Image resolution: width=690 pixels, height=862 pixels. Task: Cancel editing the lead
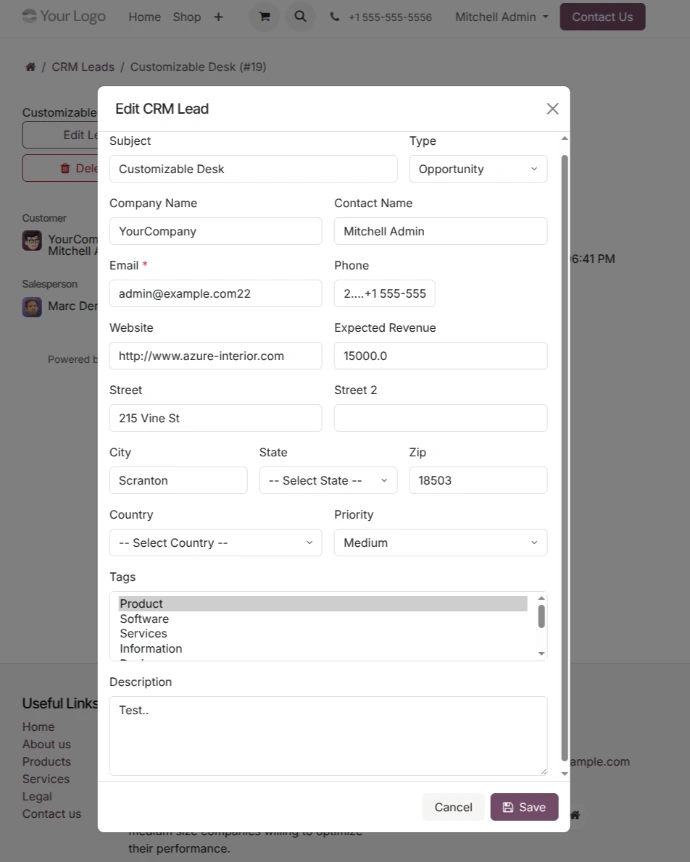point(453,807)
